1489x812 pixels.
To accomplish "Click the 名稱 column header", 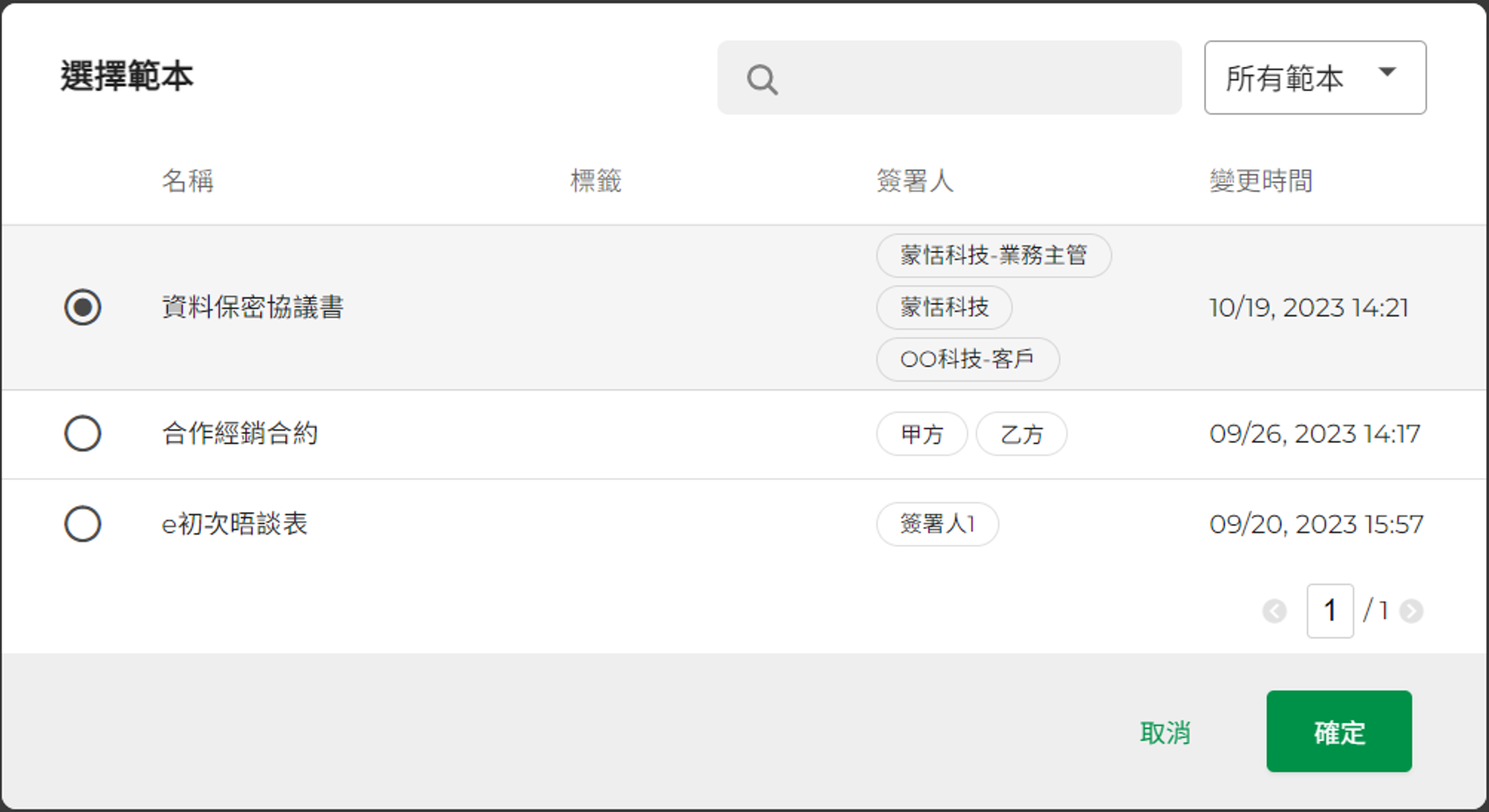I will click(188, 181).
